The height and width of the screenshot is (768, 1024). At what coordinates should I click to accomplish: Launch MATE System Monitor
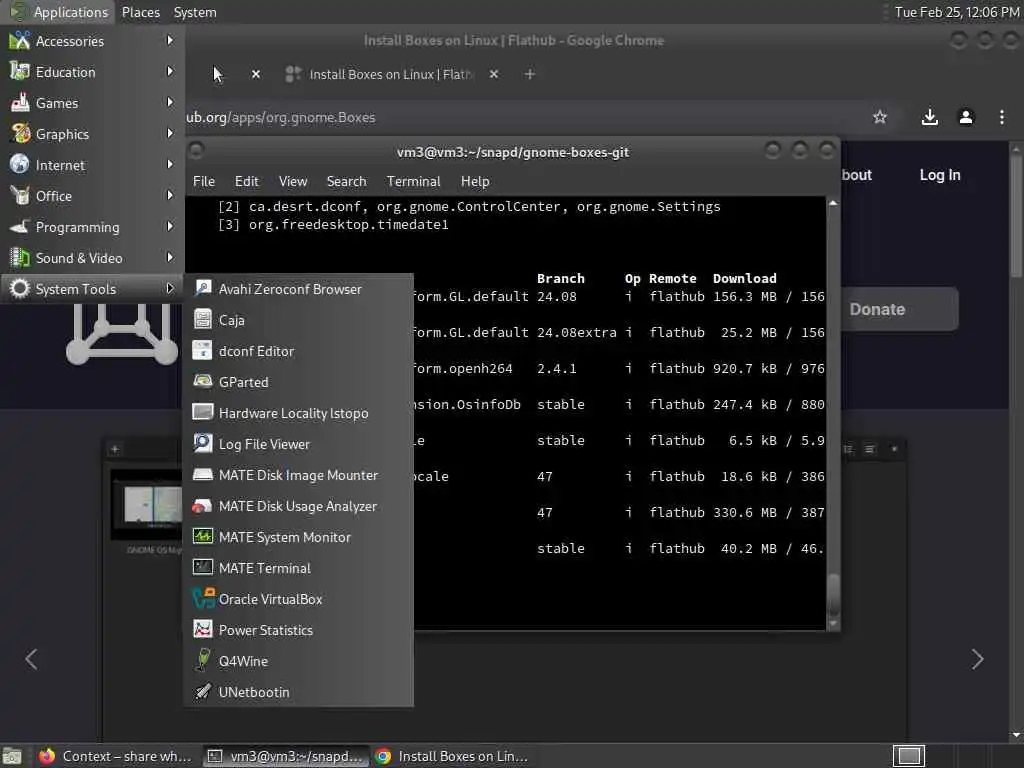point(298,537)
